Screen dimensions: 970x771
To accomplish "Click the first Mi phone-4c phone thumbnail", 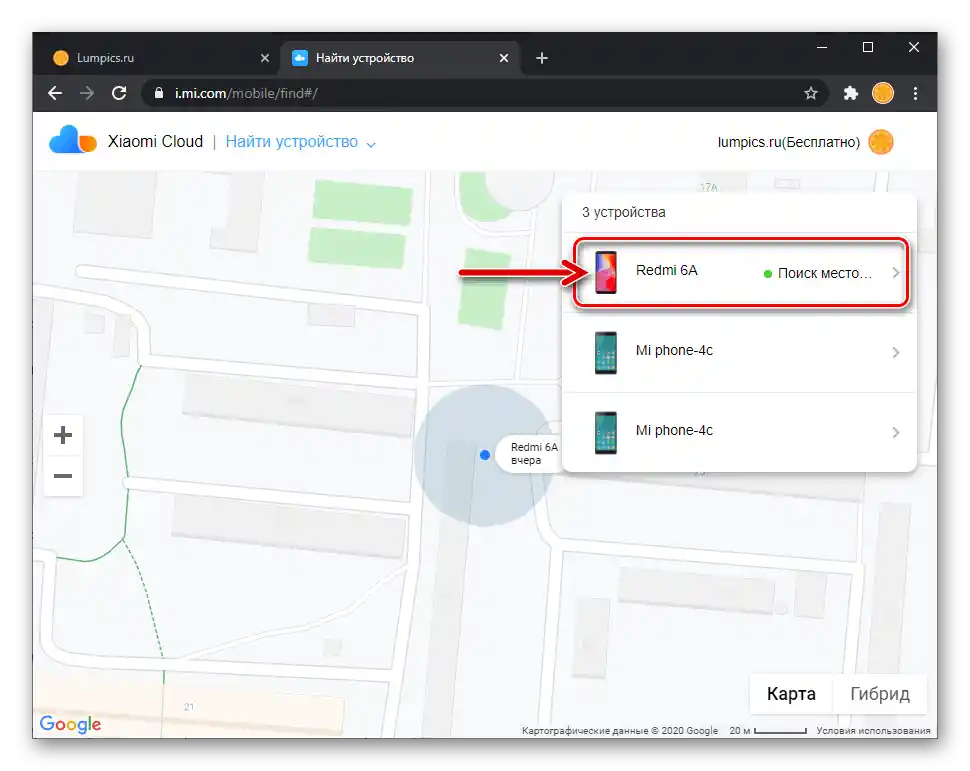I will (606, 353).
